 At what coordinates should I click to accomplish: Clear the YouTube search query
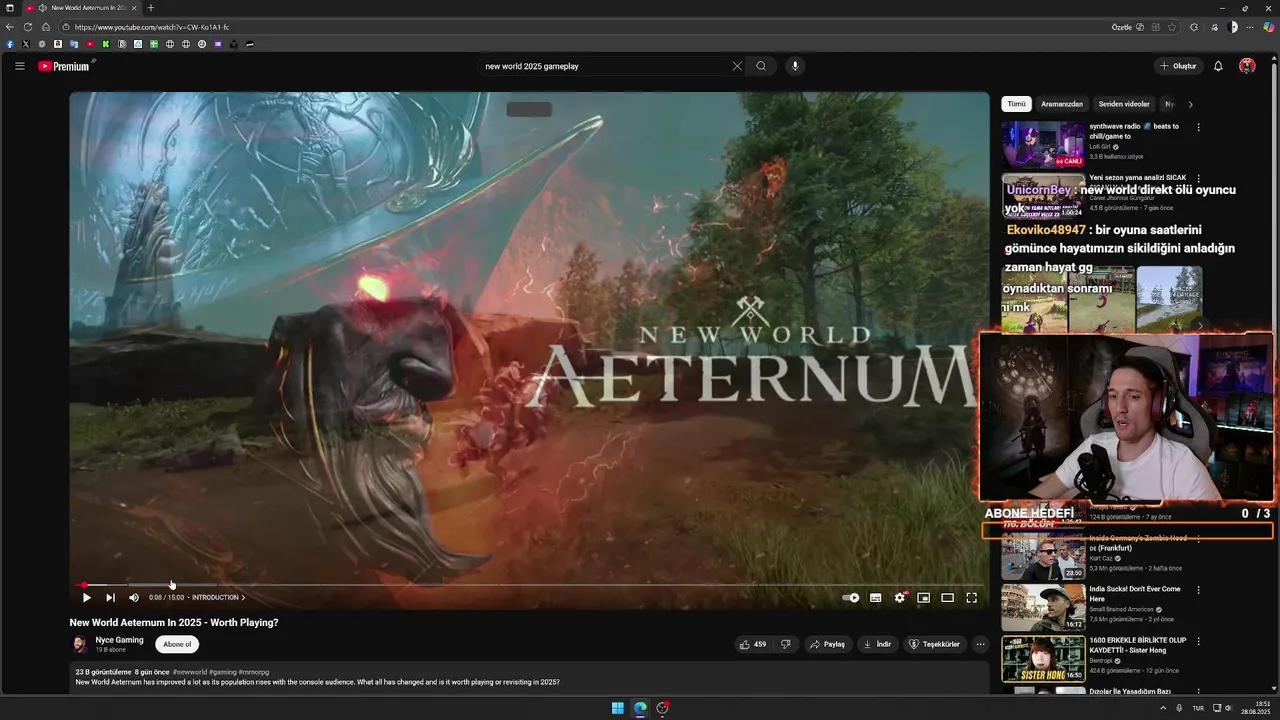pos(737,66)
